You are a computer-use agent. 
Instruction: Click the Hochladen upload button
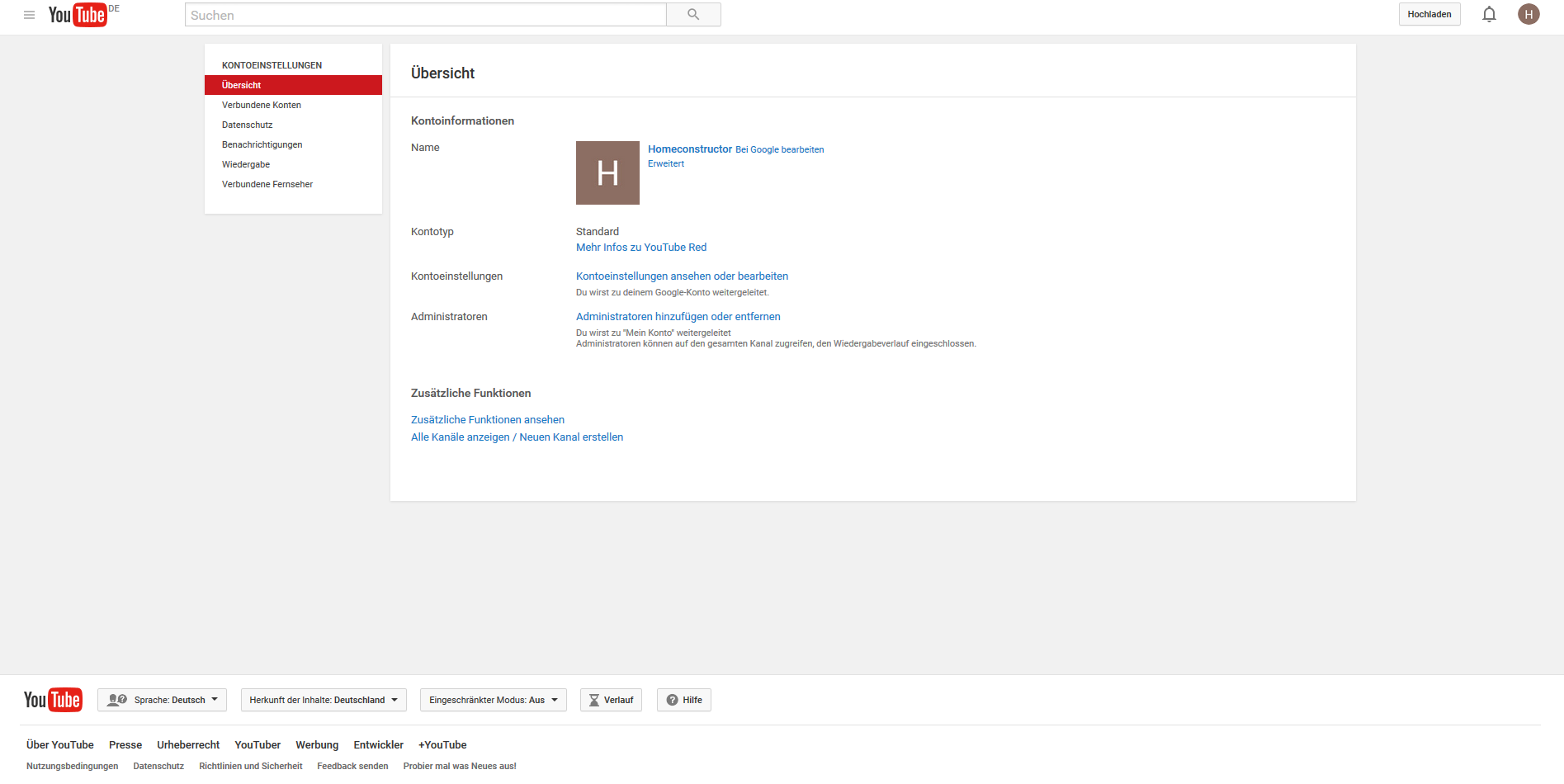tap(1429, 14)
